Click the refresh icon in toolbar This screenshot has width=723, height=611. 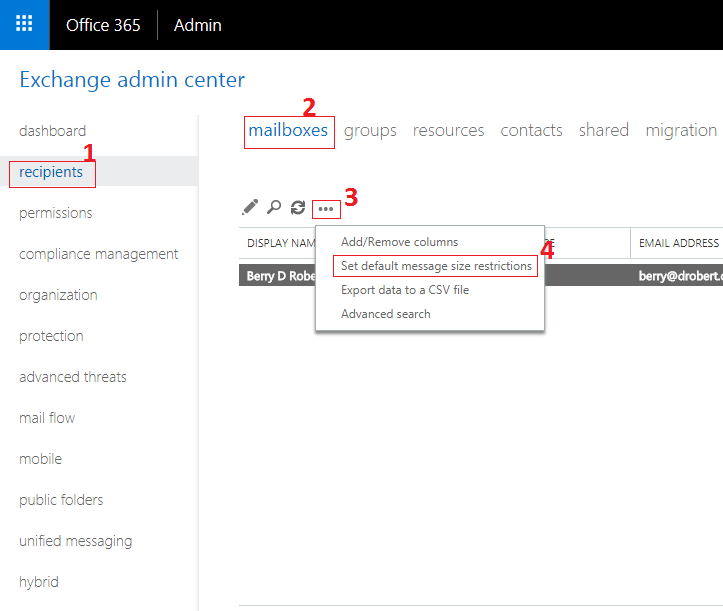(298, 208)
